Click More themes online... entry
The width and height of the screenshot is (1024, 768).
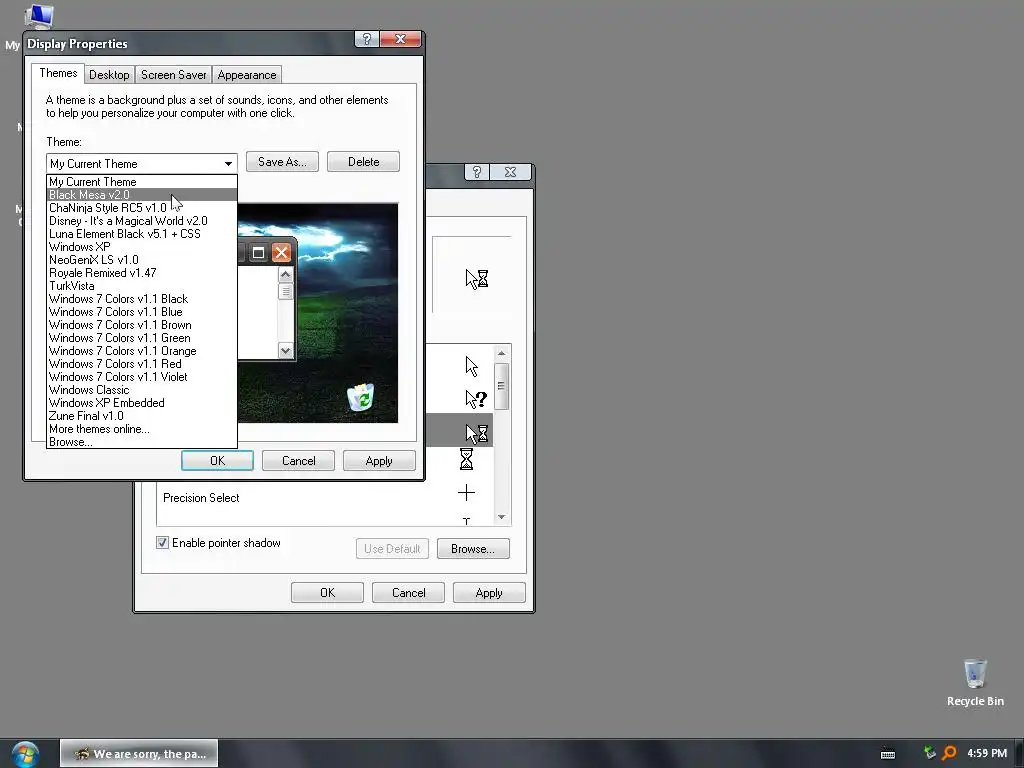[142, 429]
